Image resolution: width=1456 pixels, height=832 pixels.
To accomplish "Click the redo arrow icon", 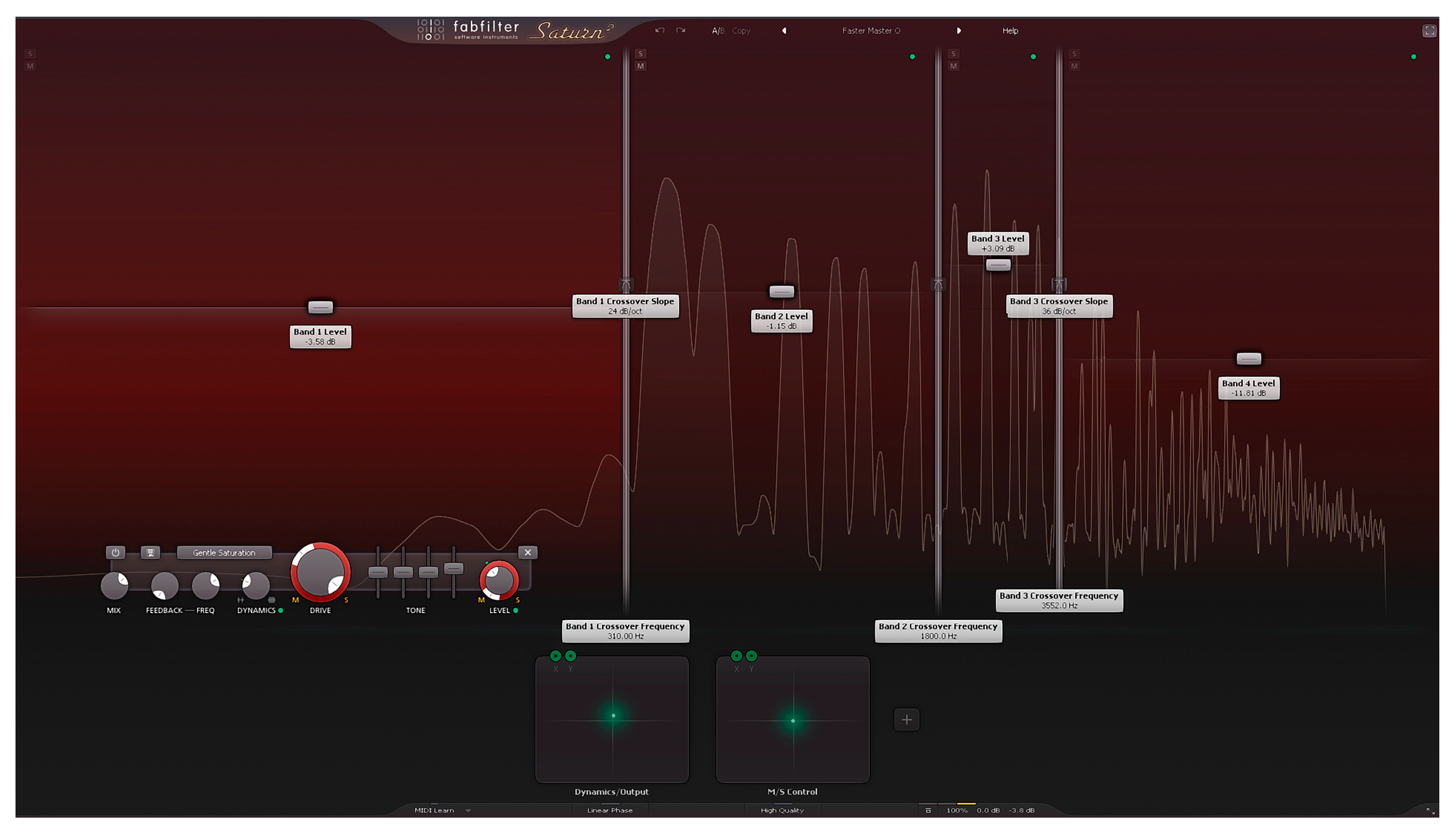I will coord(680,30).
